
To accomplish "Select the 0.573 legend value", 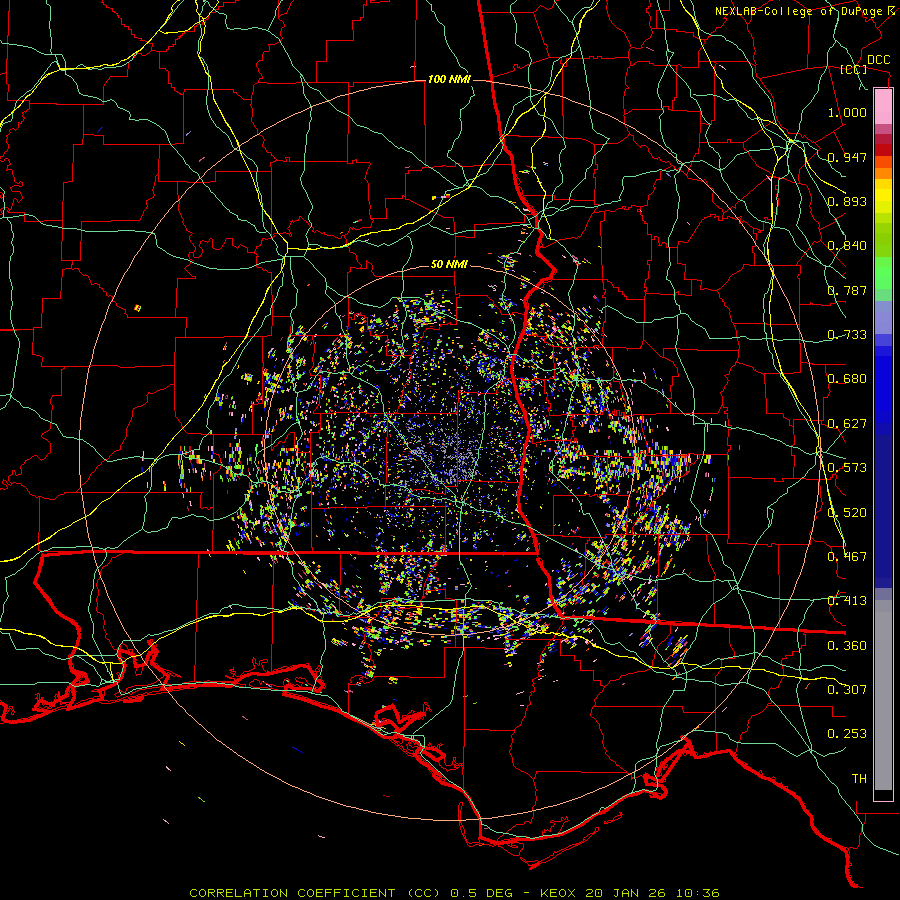I will (x=847, y=468).
